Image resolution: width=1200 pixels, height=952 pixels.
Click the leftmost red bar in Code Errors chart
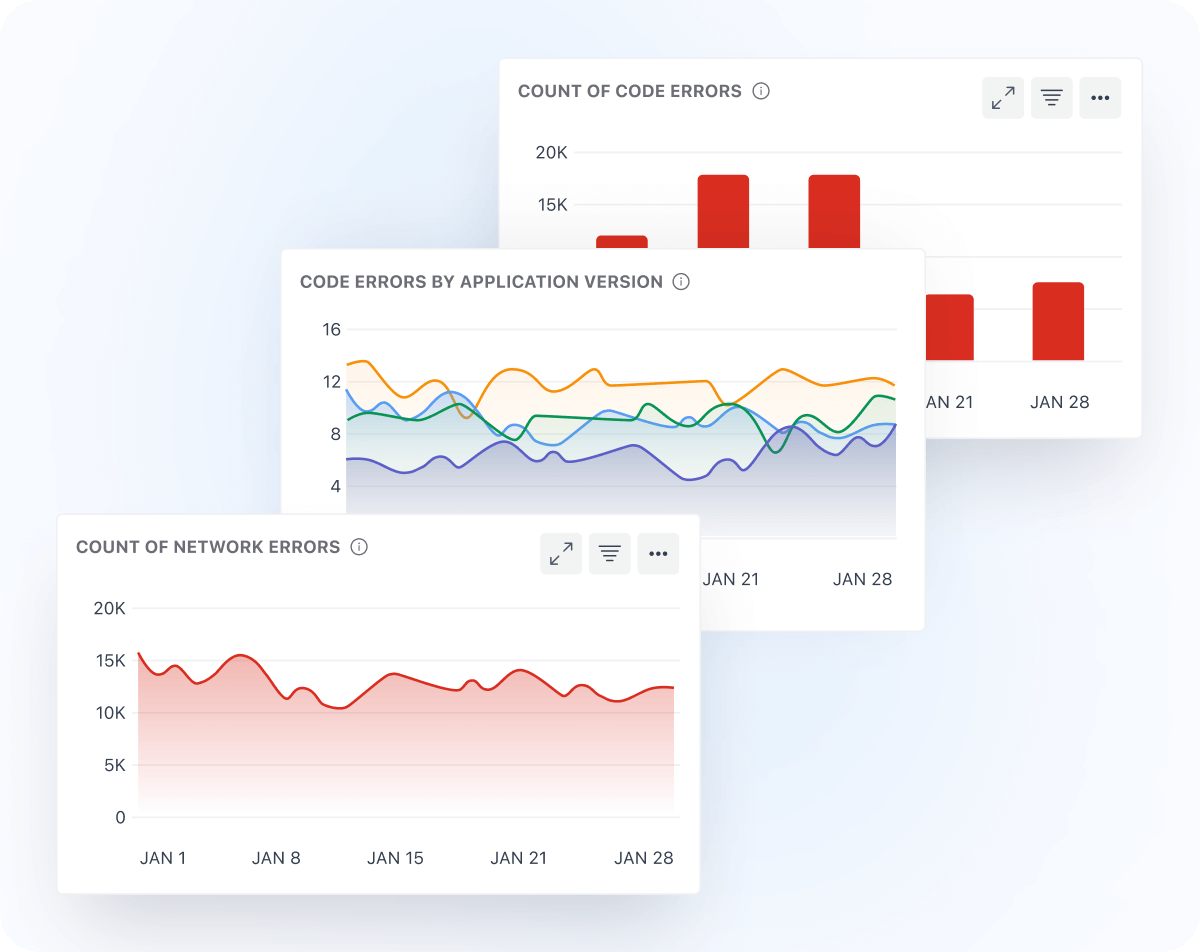coord(622,242)
